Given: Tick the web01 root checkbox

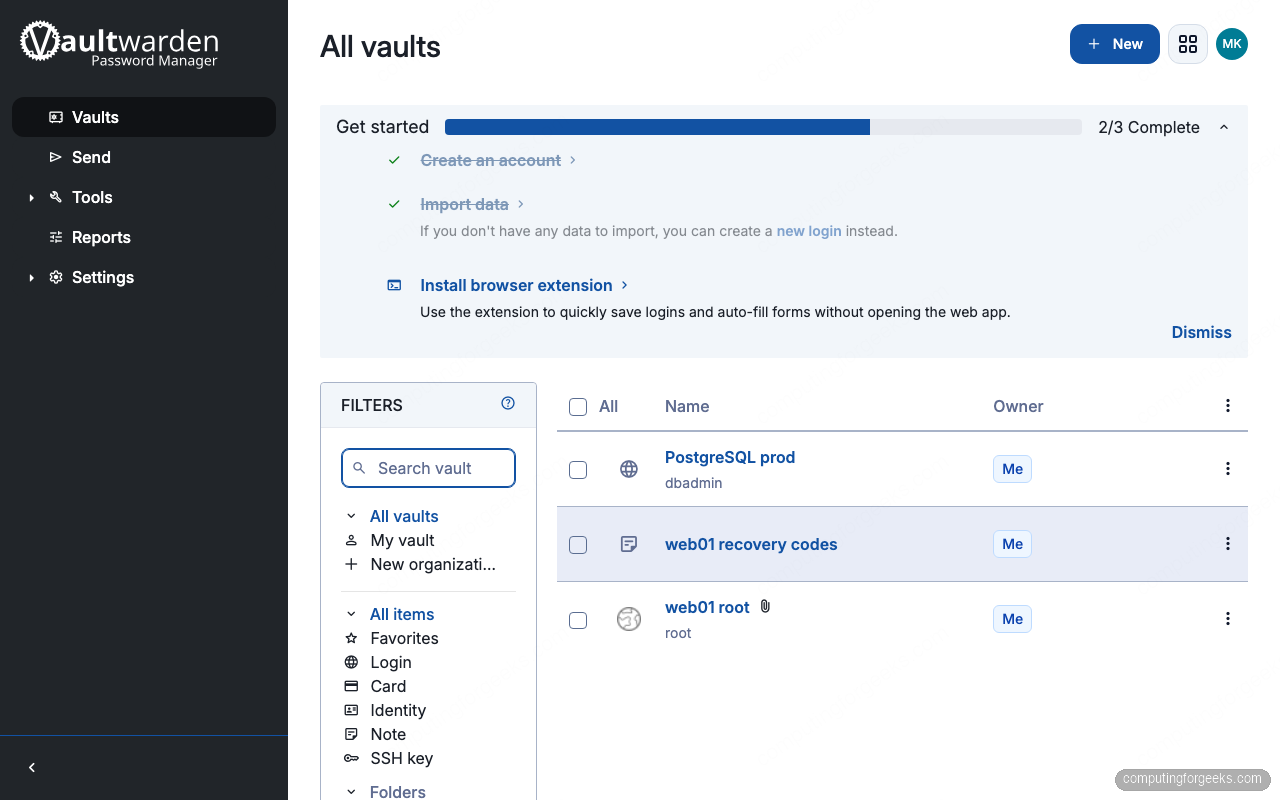Looking at the screenshot, I should (578, 620).
